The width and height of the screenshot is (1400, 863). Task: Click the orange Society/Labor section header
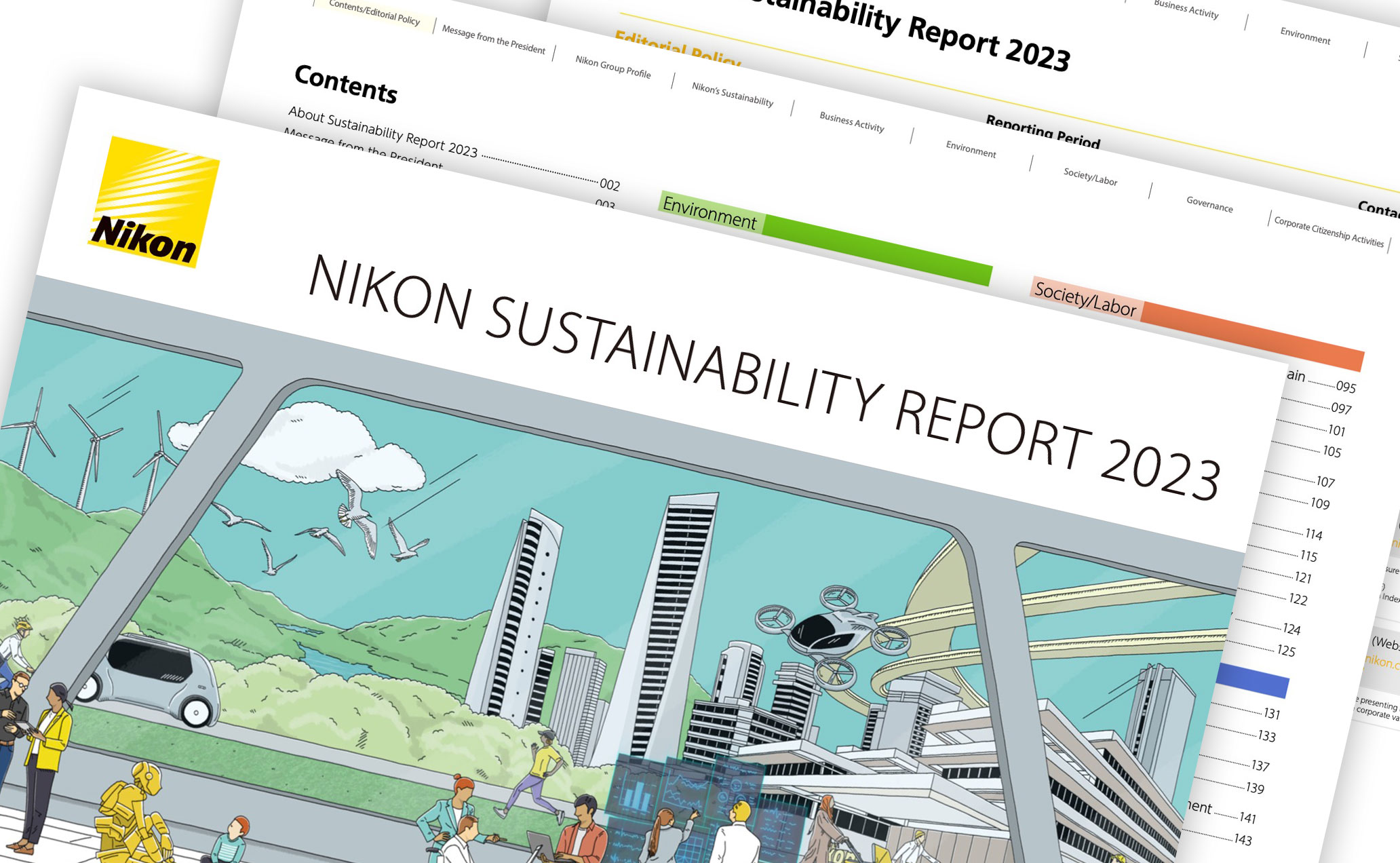(x=1197, y=324)
